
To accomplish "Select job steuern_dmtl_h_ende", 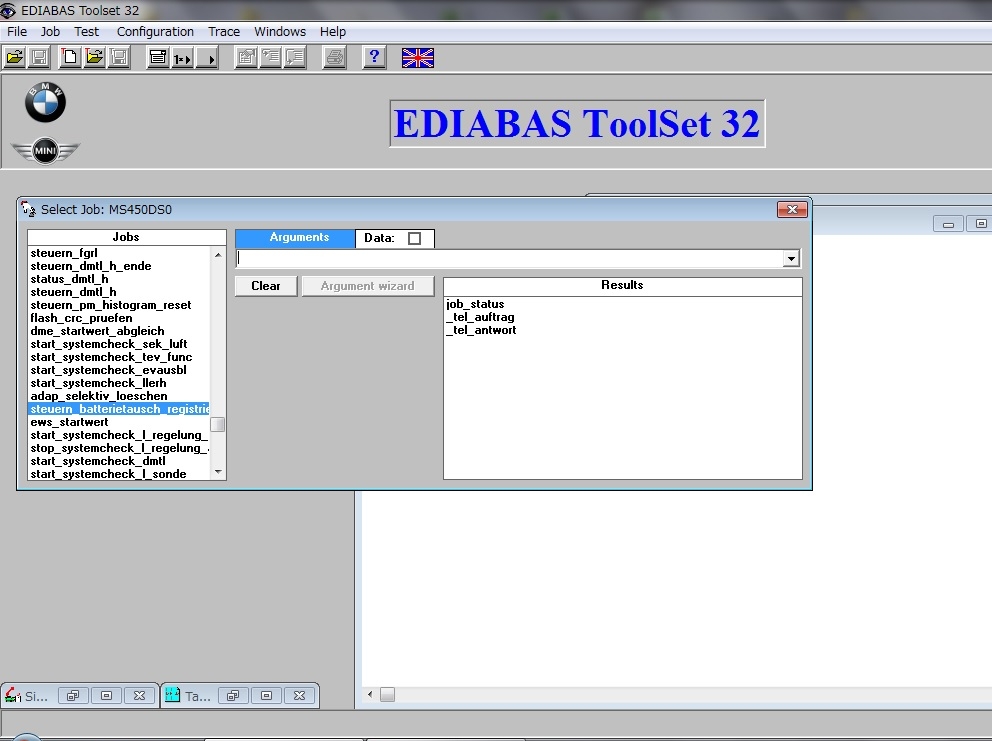I will [90, 266].
